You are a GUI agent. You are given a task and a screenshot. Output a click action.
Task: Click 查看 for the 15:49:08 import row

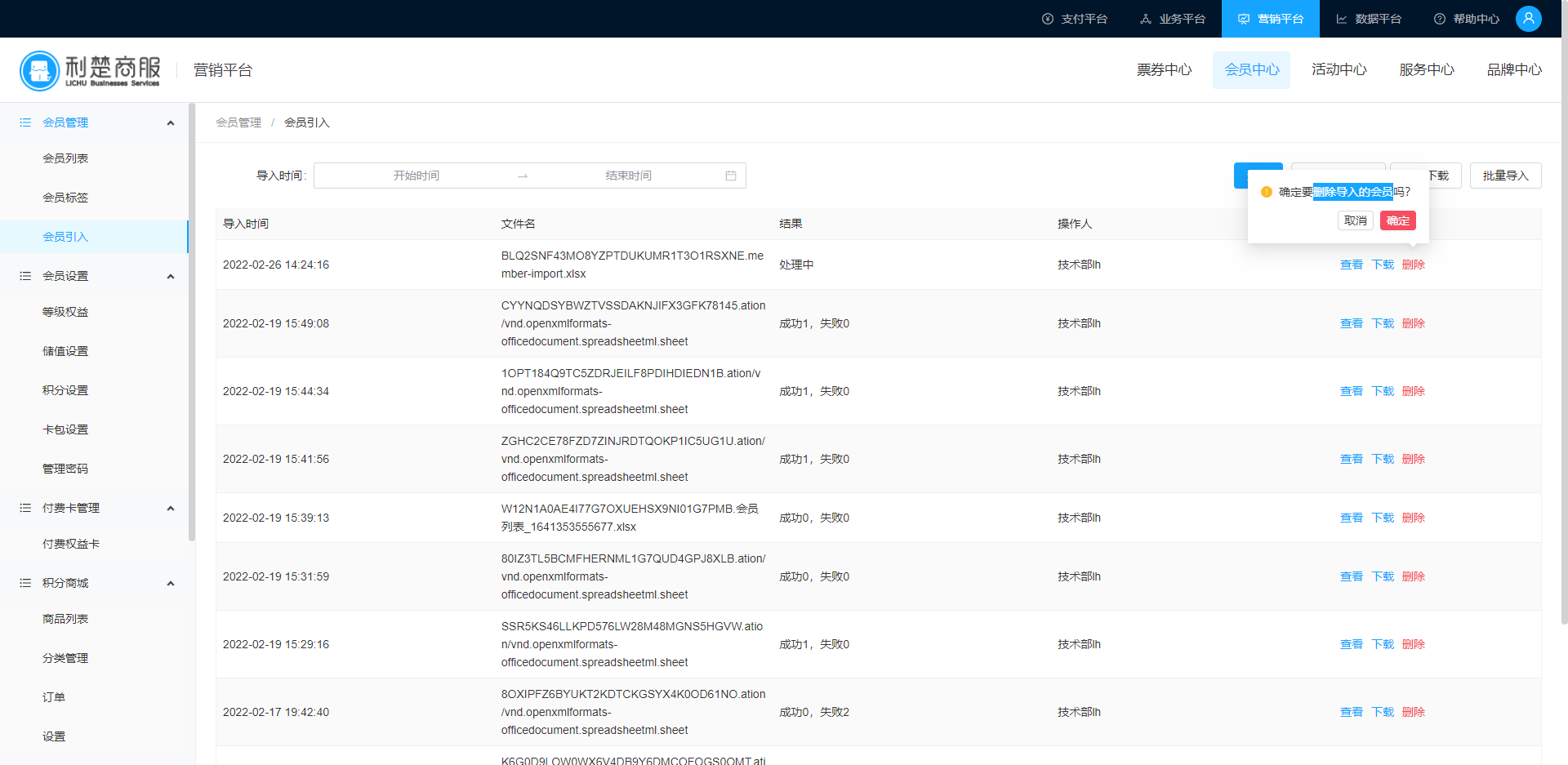coord(1352,323)
